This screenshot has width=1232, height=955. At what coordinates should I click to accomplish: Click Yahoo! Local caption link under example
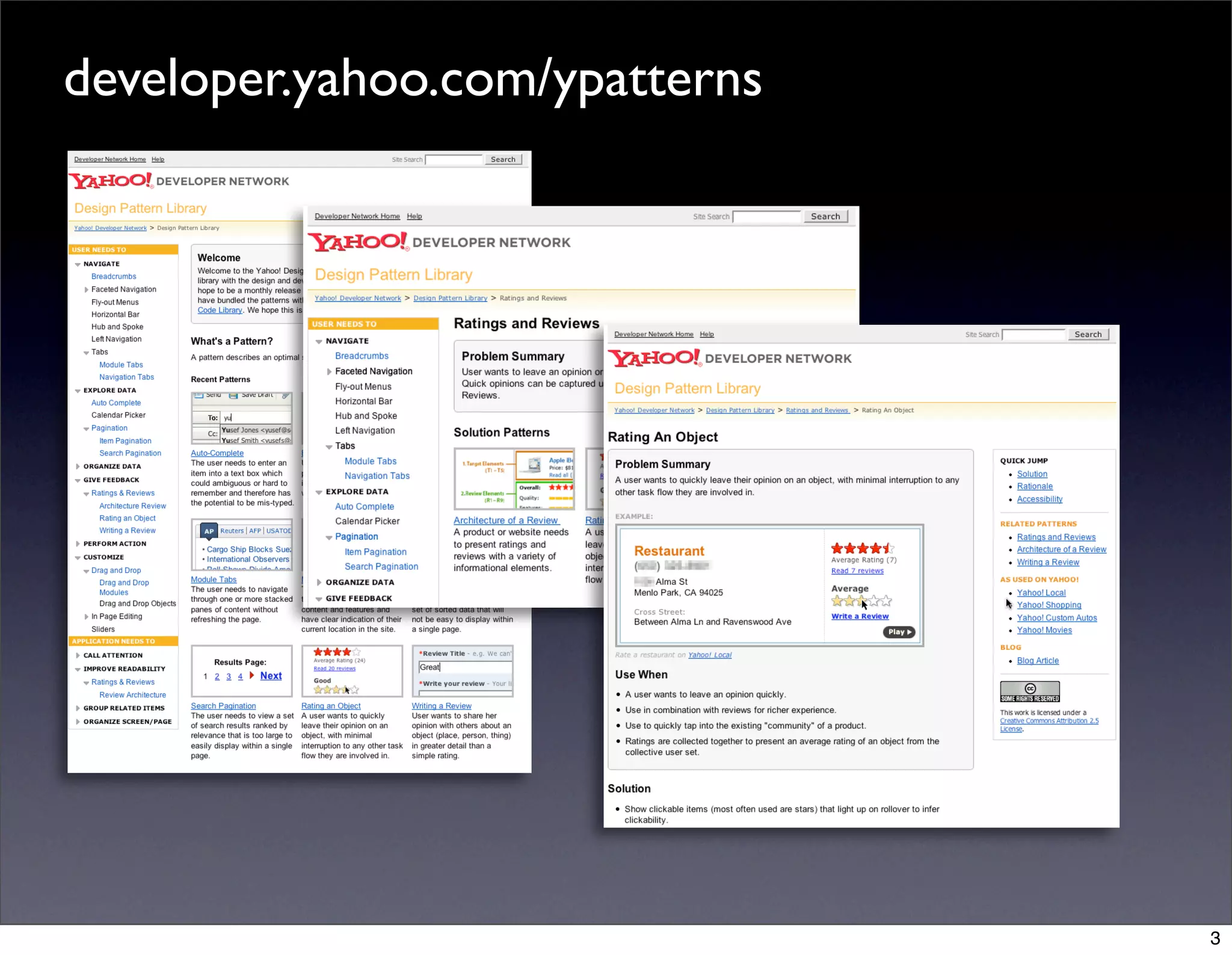click(x=710, y=655)
